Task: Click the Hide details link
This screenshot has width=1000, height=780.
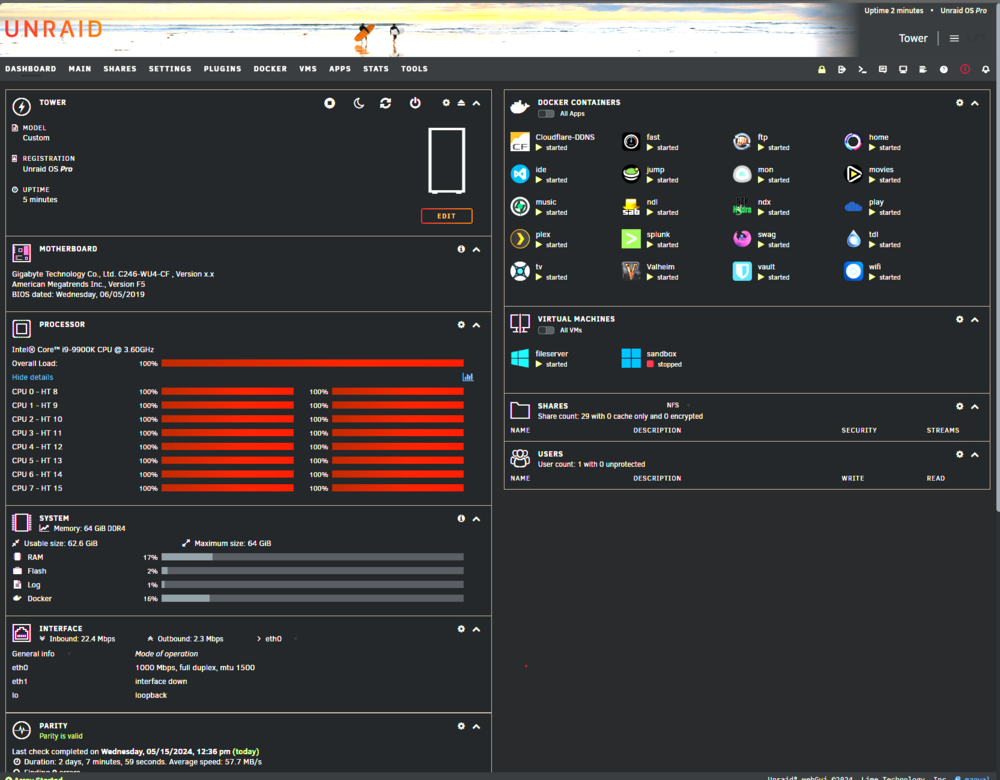Action: [33, 378]
